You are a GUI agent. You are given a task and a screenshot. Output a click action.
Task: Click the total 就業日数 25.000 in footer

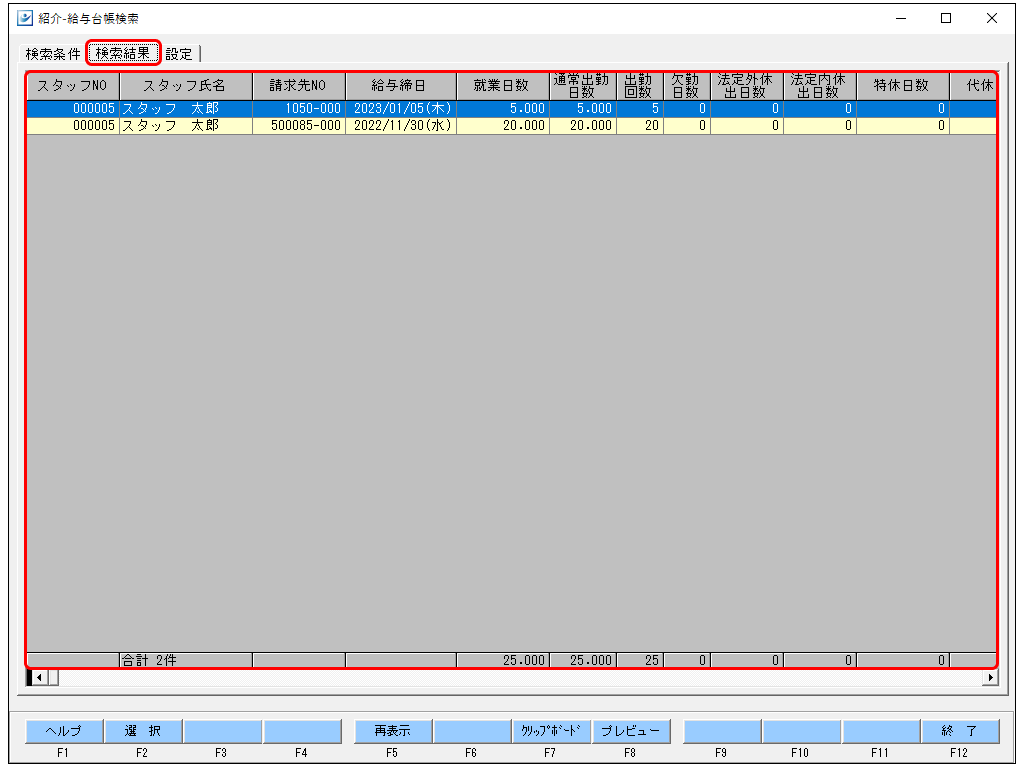point(503,660)
